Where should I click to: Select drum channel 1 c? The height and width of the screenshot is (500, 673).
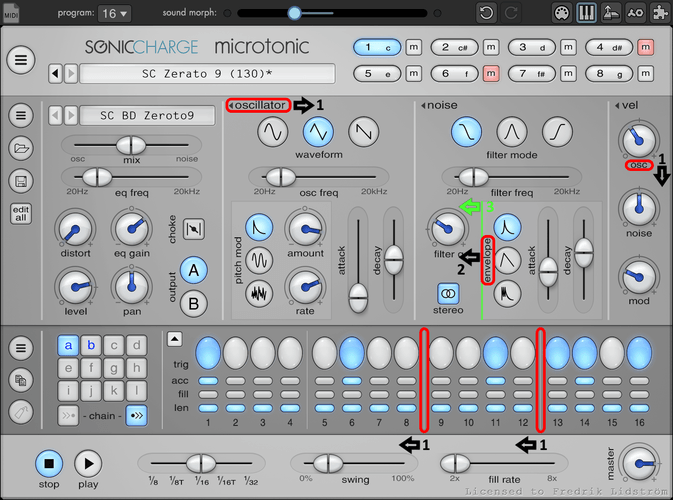tap(377, 47)
